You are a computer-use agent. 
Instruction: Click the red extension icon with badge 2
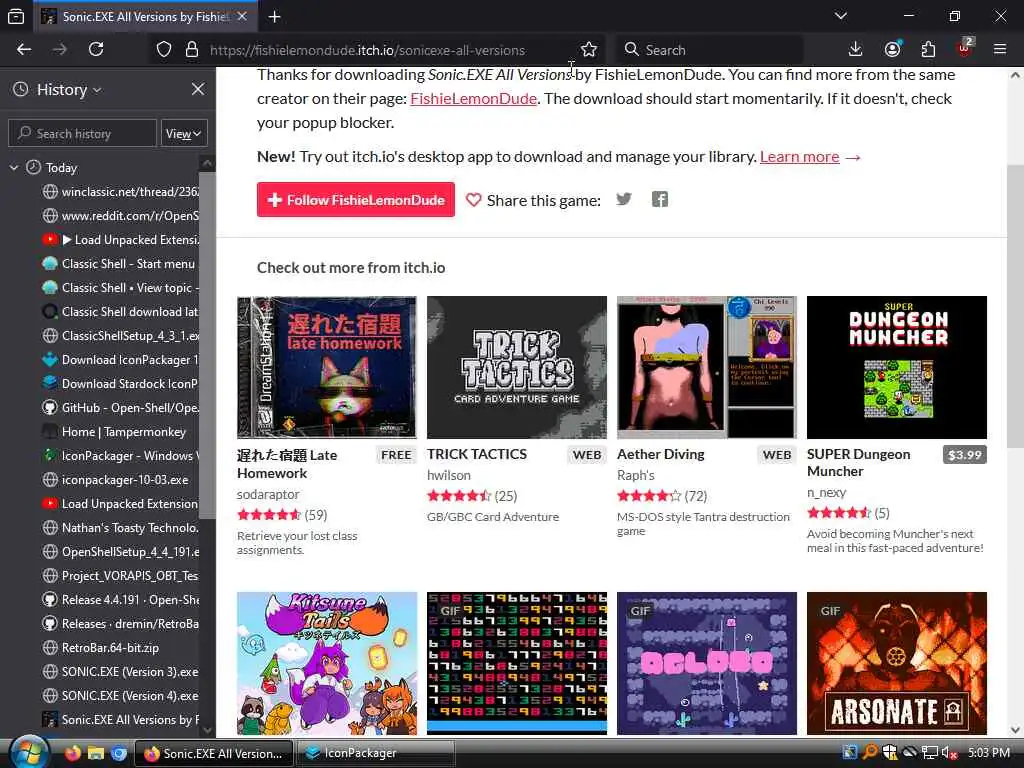point(965,48)
